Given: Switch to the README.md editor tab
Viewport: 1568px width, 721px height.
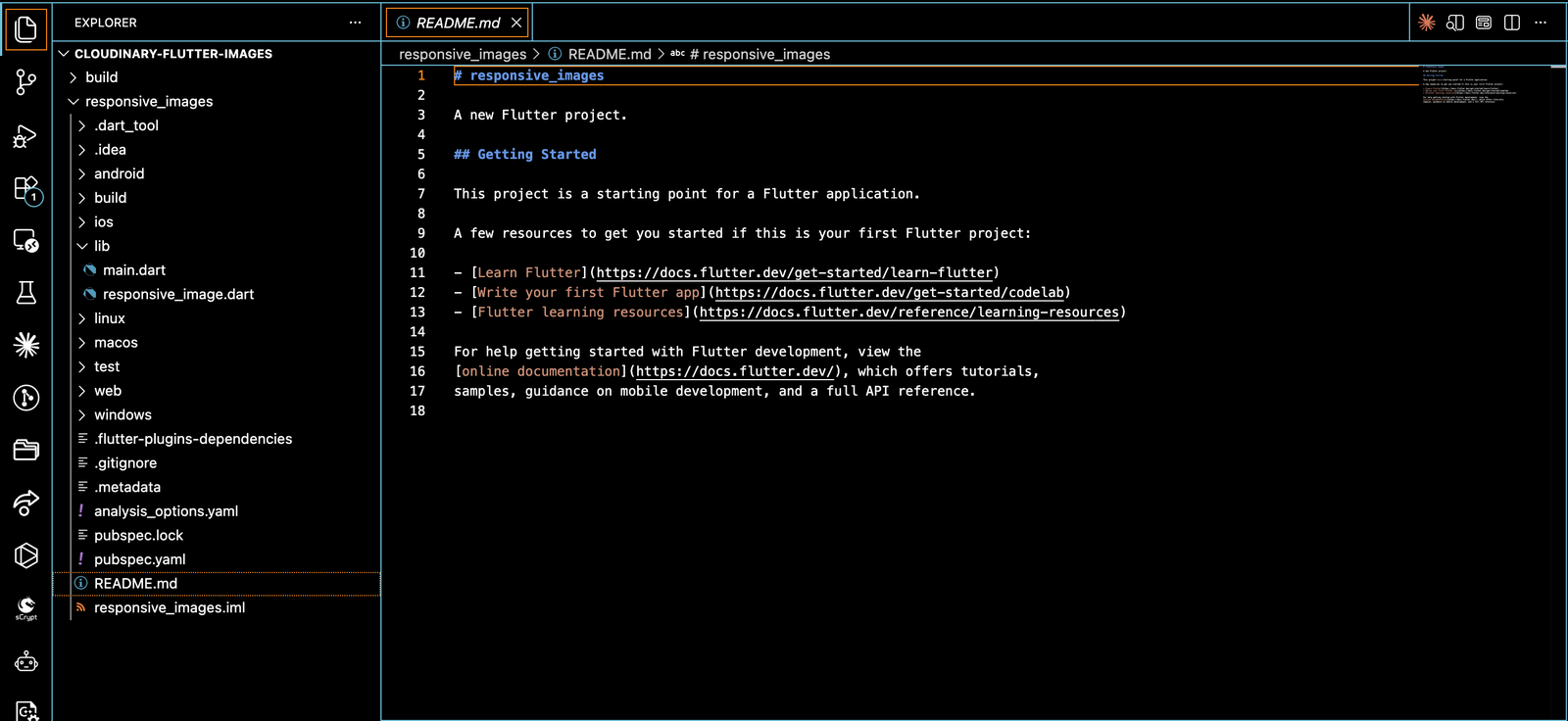Looking at the screenshot, I should pyautogui.click(x=458, y=23).
